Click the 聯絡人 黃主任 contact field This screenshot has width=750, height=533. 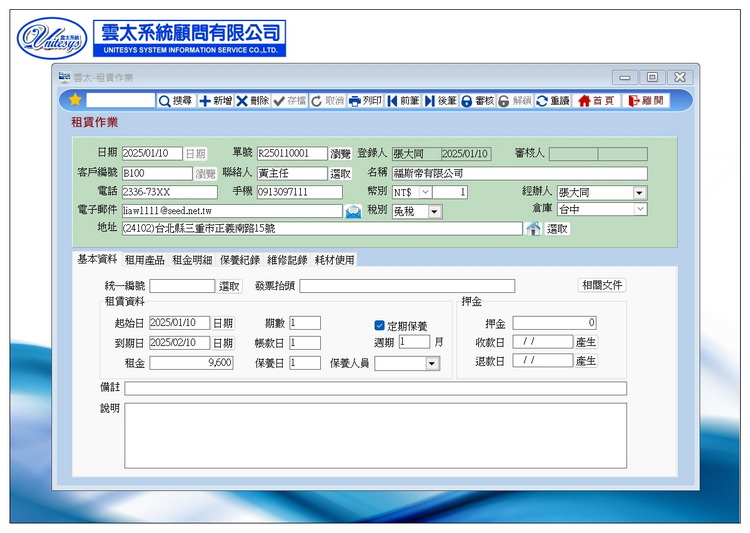click(x=292, y=173)
